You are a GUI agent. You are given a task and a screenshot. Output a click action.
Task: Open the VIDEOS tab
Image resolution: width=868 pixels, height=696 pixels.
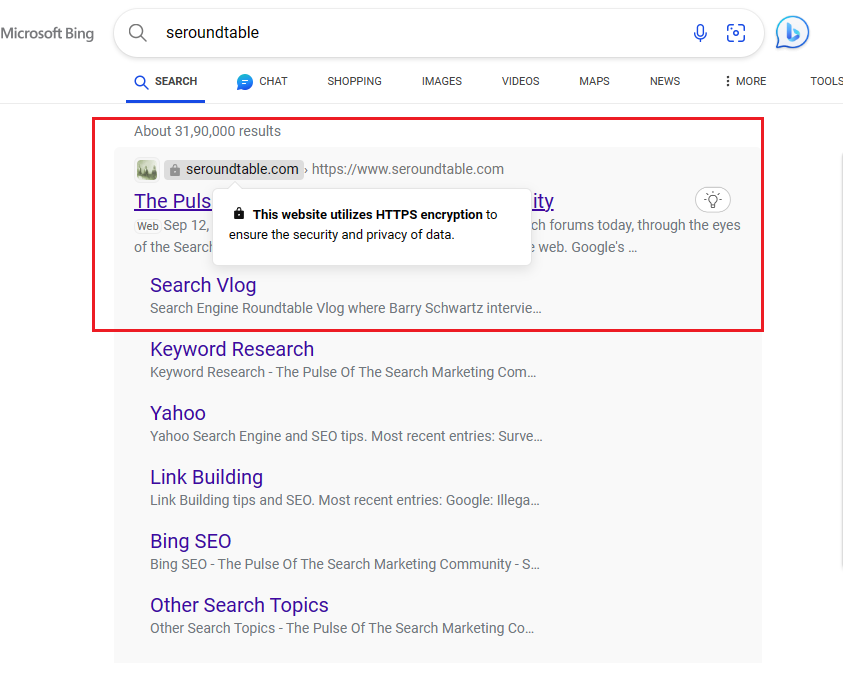520,81
